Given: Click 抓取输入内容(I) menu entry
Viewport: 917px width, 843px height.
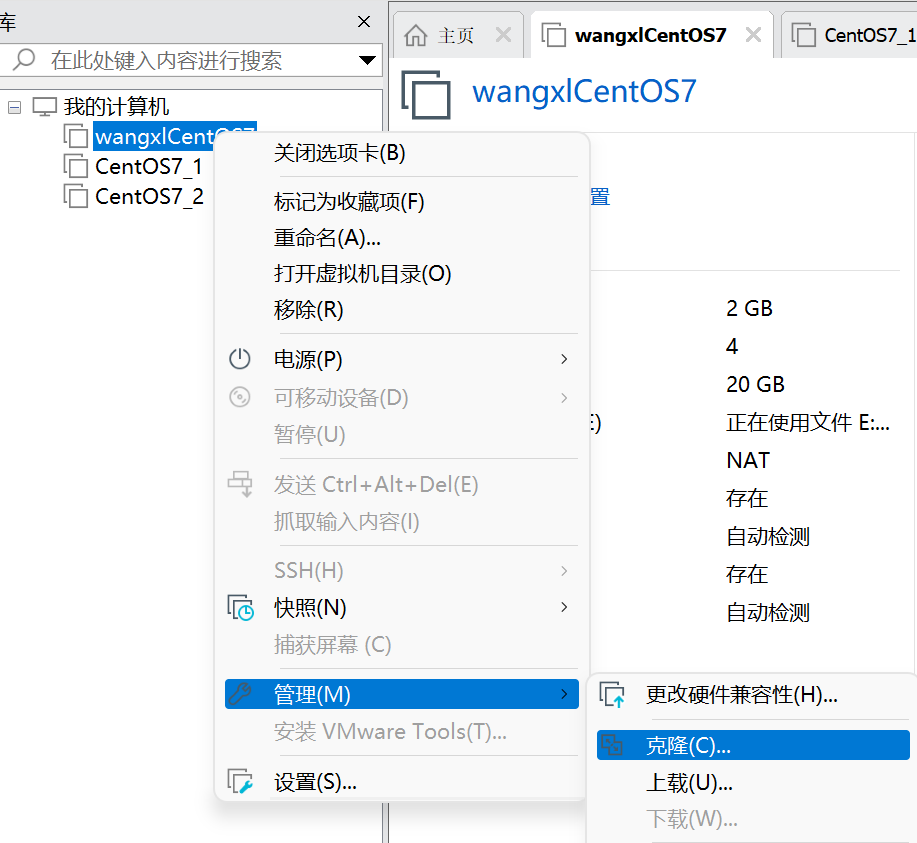Looking at the screenshot, I should [x=401, y=521].
